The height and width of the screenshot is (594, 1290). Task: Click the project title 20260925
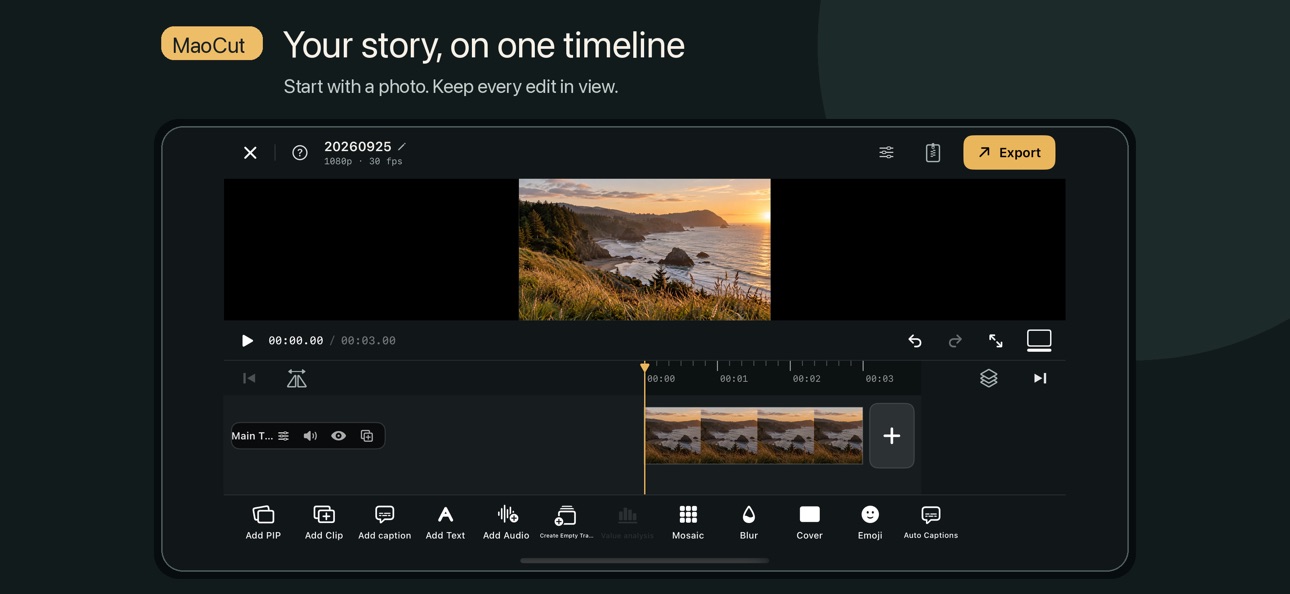click(357, 146)
